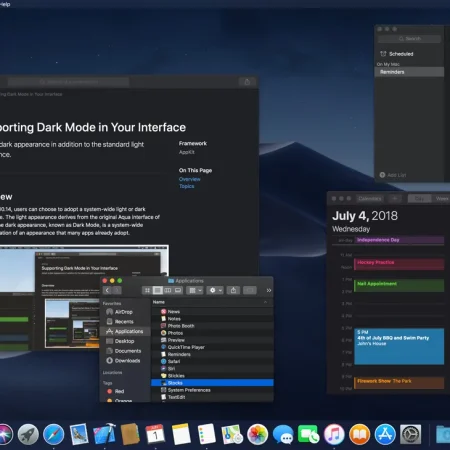Open Safari compass icon in Dock
This screenshot has width=450, height=450.
53,434
